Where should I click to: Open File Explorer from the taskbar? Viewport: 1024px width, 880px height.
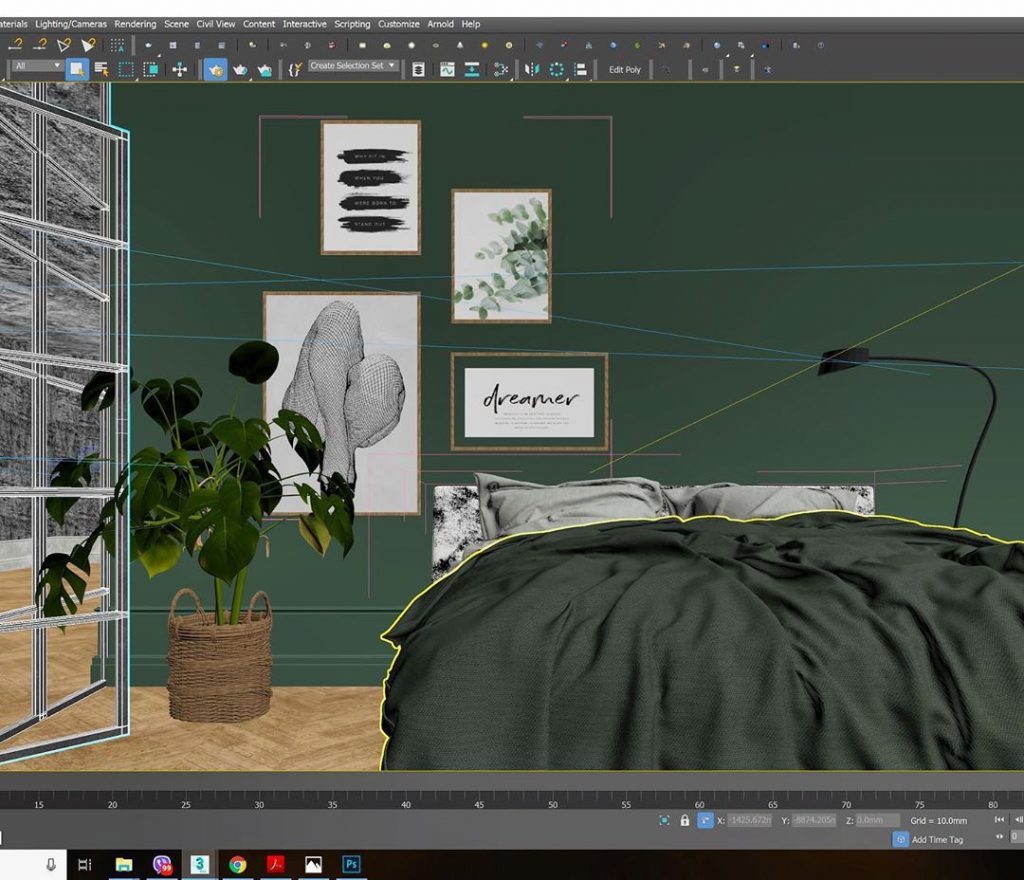click(123, 864)
